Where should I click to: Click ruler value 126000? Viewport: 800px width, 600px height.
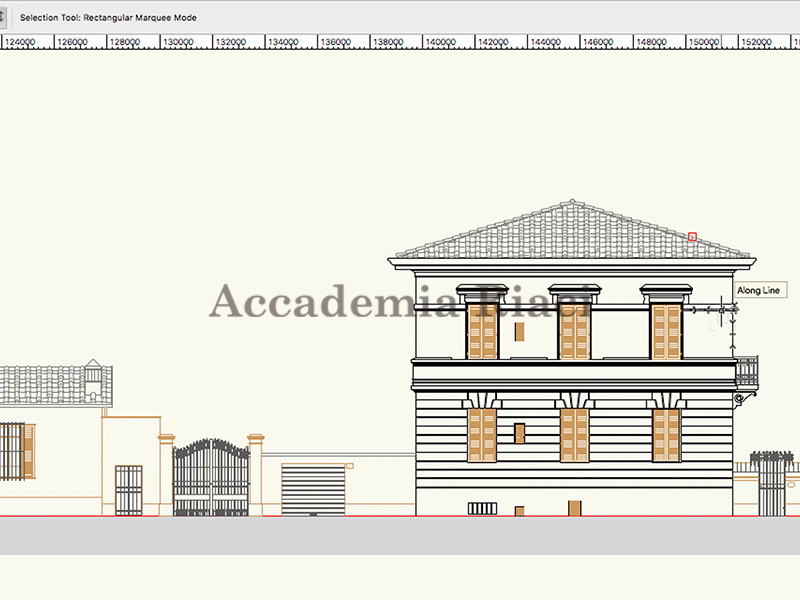72,42
